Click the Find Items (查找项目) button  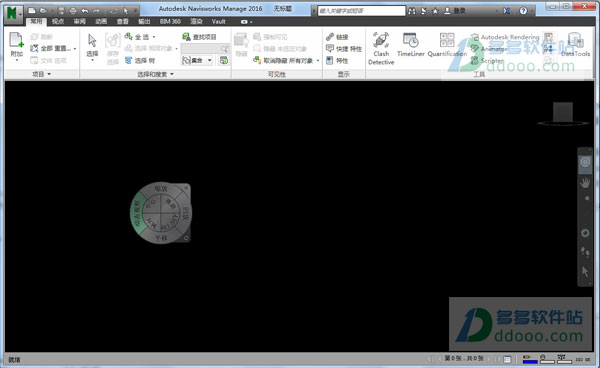199,37
